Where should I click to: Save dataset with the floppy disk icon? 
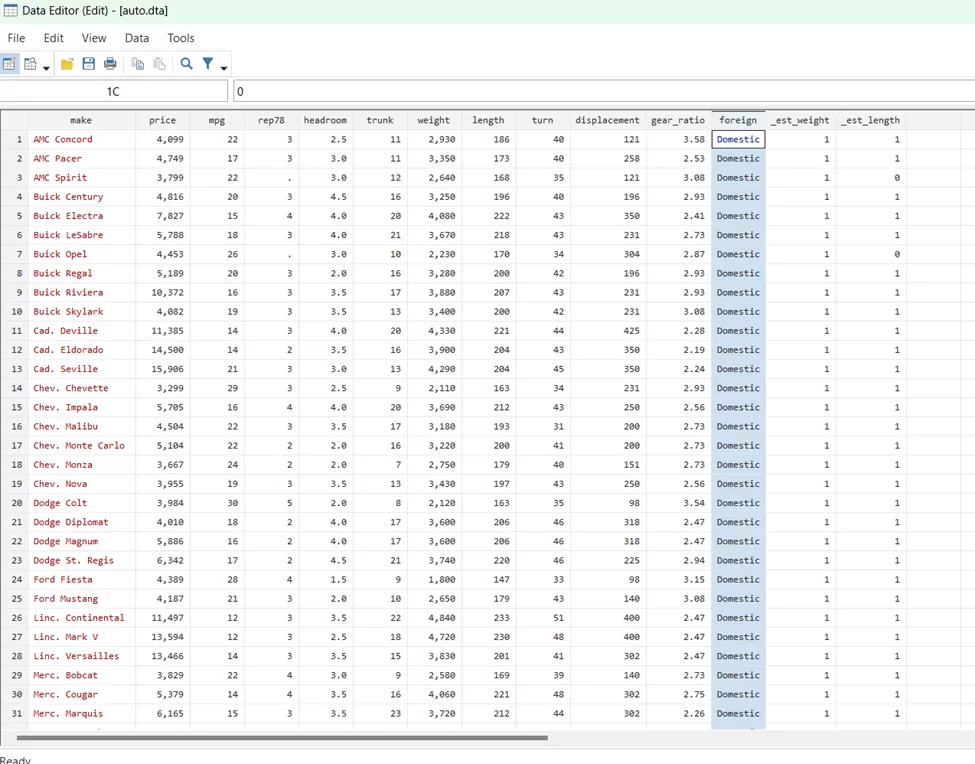pos(89,64)
